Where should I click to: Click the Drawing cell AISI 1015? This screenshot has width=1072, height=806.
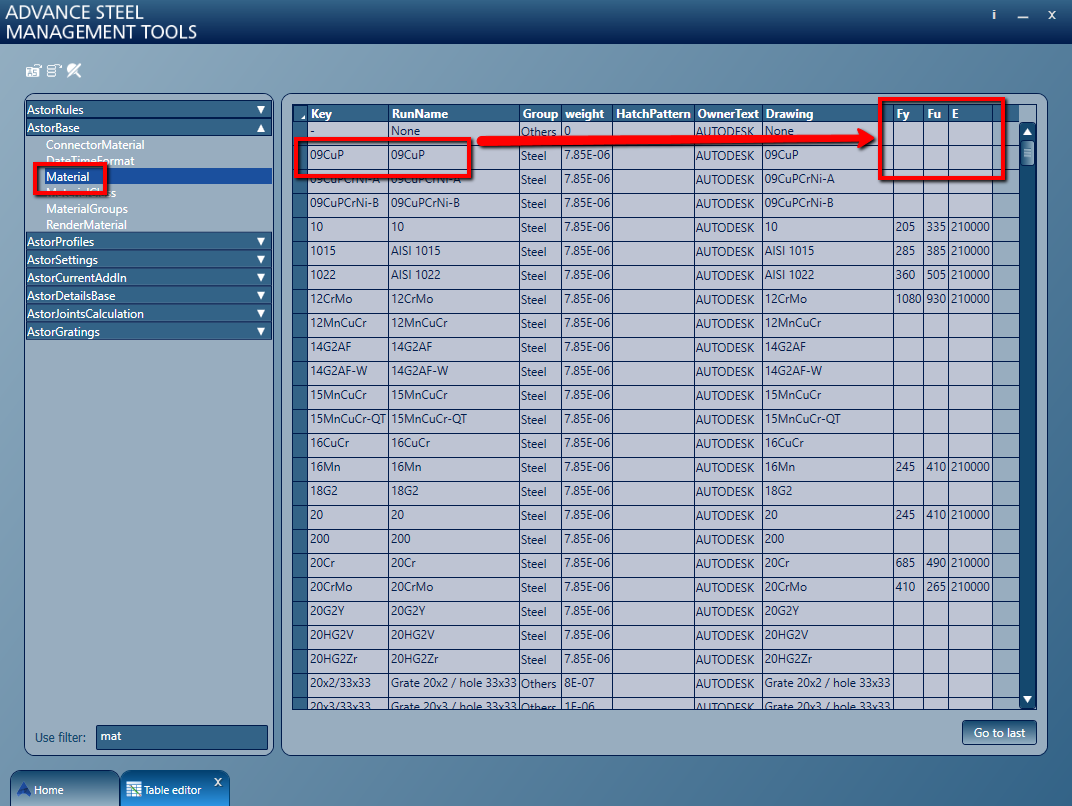pos(828,252)
